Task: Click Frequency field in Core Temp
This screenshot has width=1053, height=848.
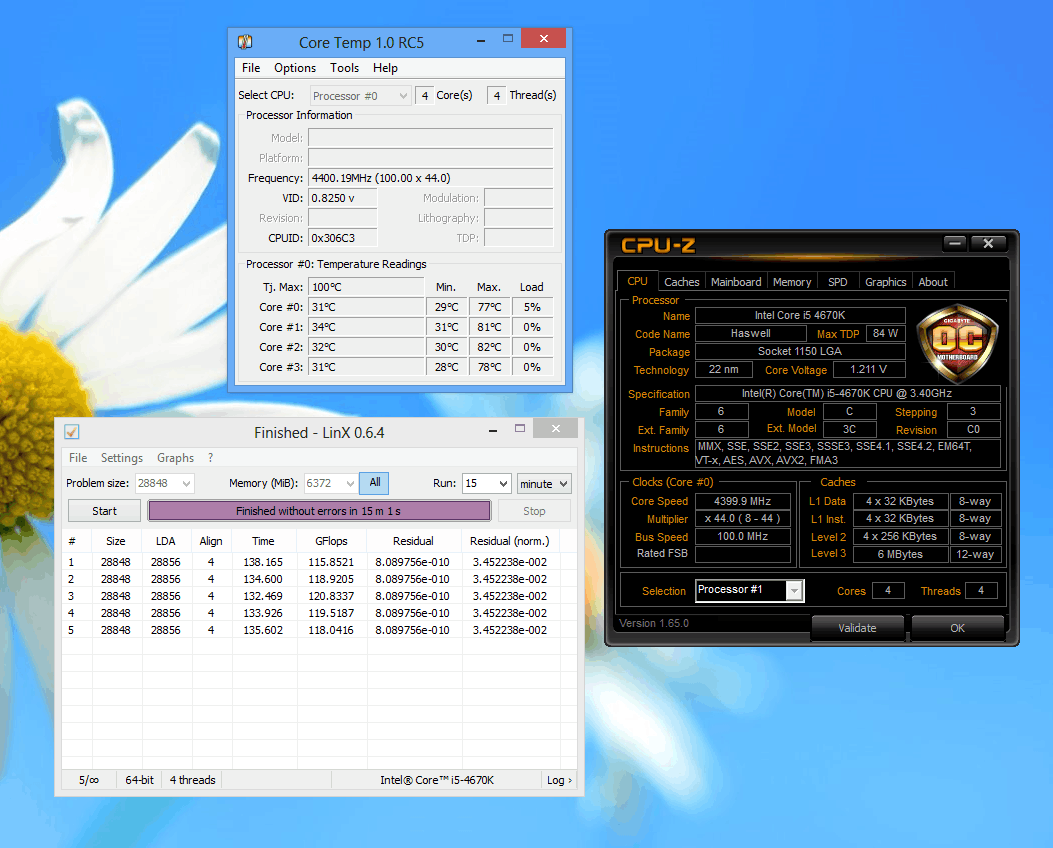Action: (430, 178)
